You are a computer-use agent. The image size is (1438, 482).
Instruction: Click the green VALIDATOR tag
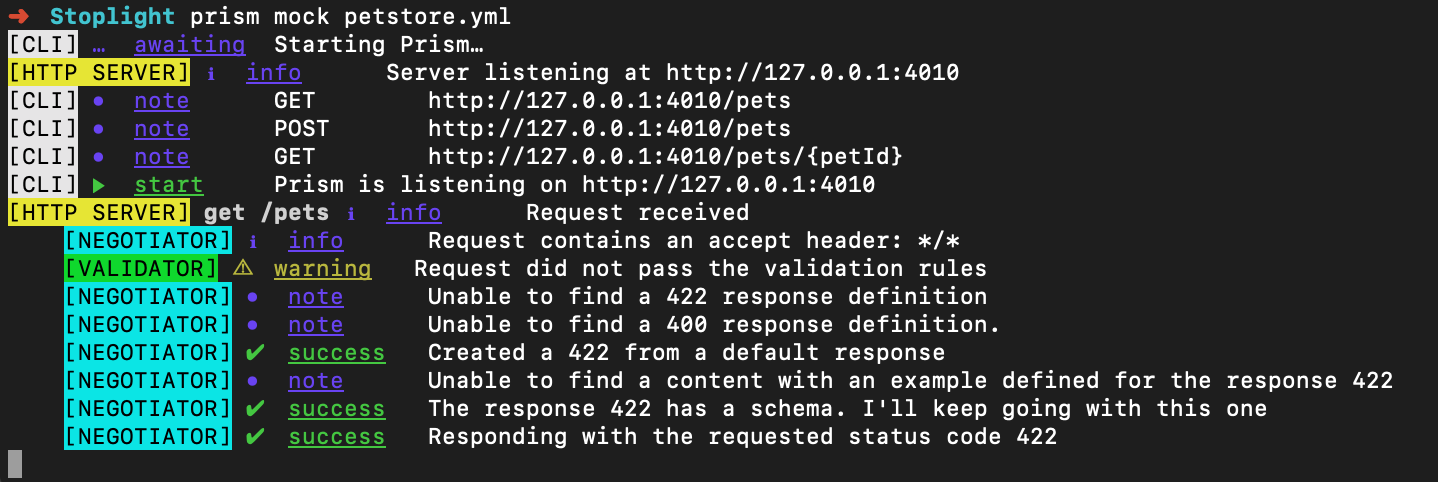click(140, 269)
